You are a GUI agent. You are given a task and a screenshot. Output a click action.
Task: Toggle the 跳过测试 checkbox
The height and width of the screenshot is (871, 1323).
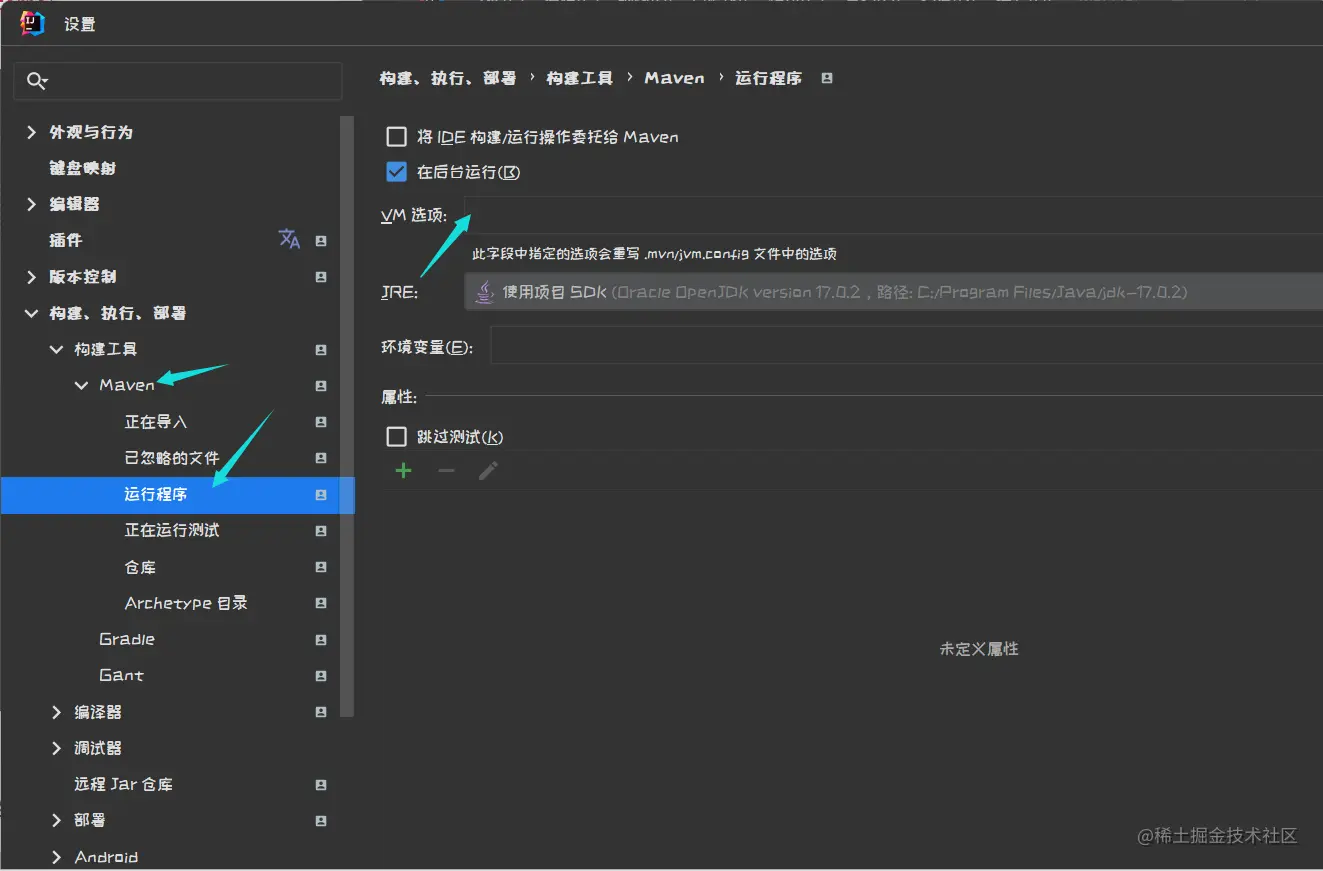397,437
